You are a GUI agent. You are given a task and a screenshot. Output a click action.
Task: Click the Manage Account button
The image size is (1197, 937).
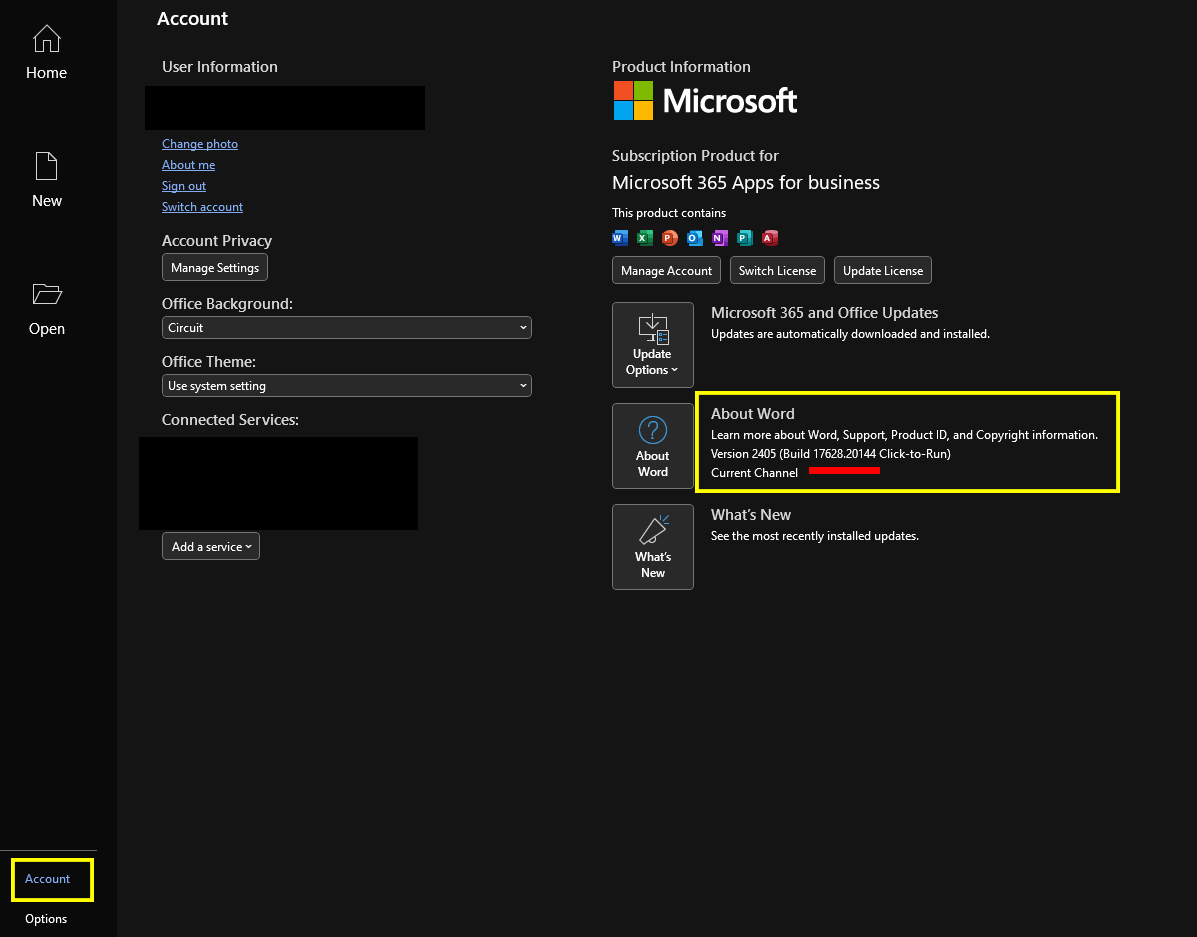pyautogui.click(x=666, y=270)
